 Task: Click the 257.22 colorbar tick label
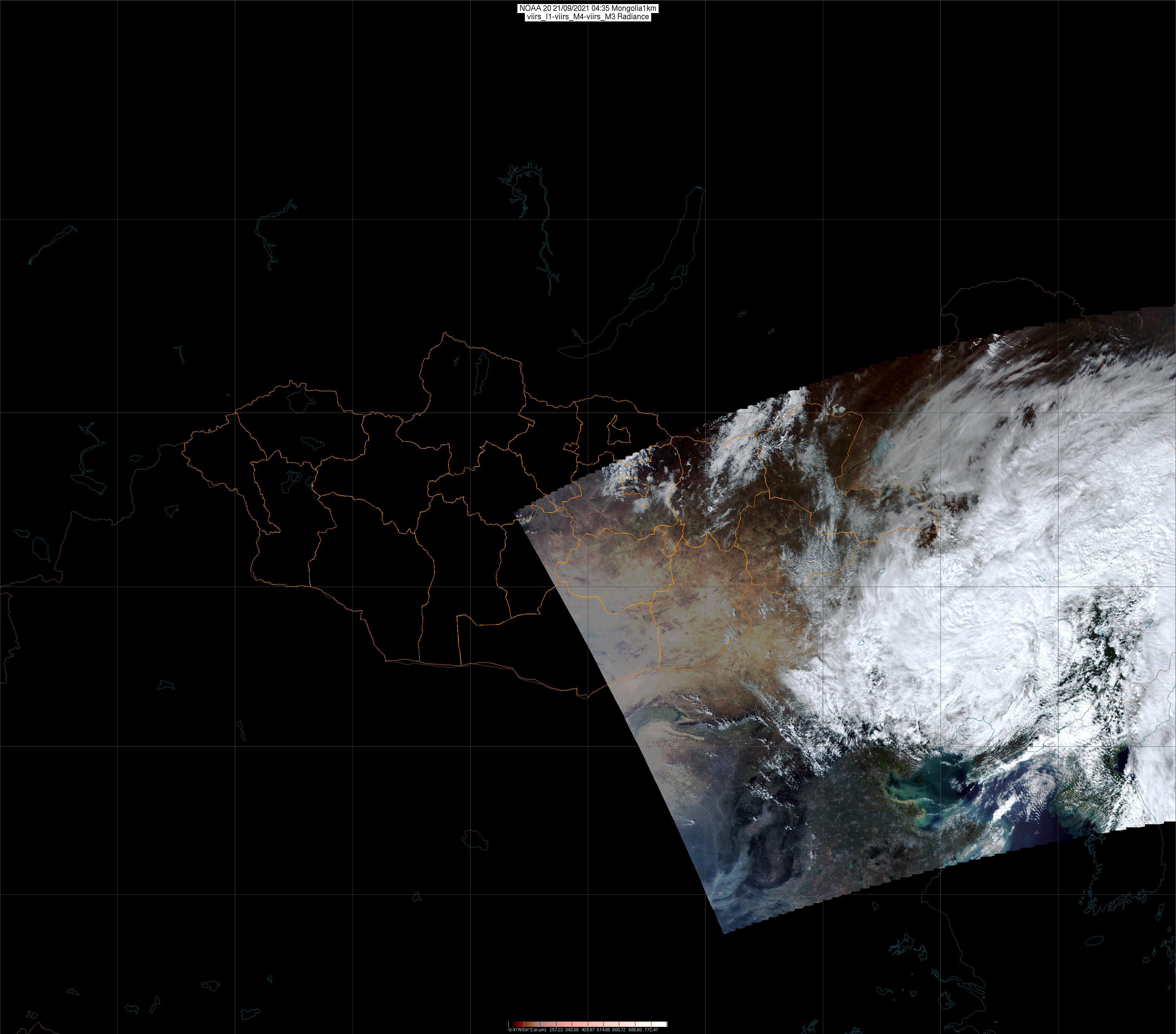click(x=556, y=1030)
